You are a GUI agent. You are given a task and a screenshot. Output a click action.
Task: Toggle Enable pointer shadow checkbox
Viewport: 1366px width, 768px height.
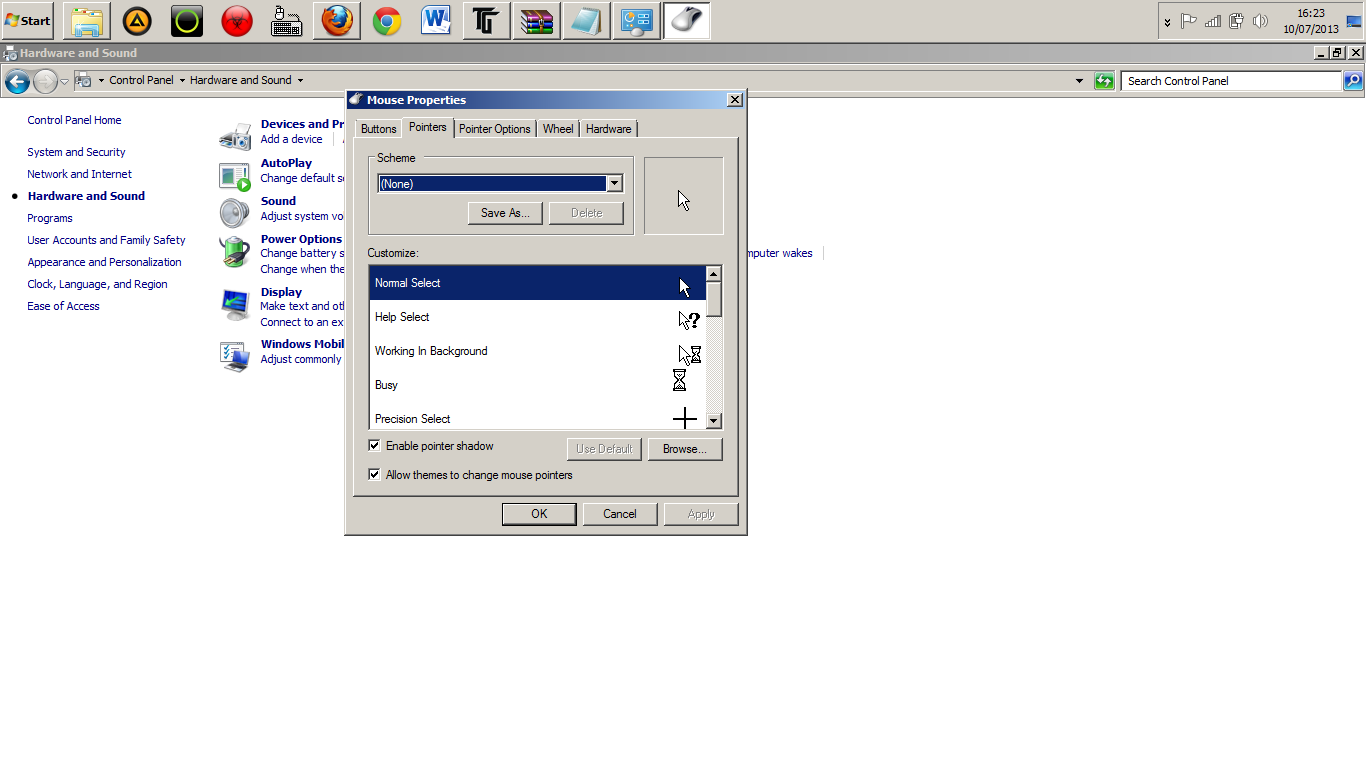point(375,446)
